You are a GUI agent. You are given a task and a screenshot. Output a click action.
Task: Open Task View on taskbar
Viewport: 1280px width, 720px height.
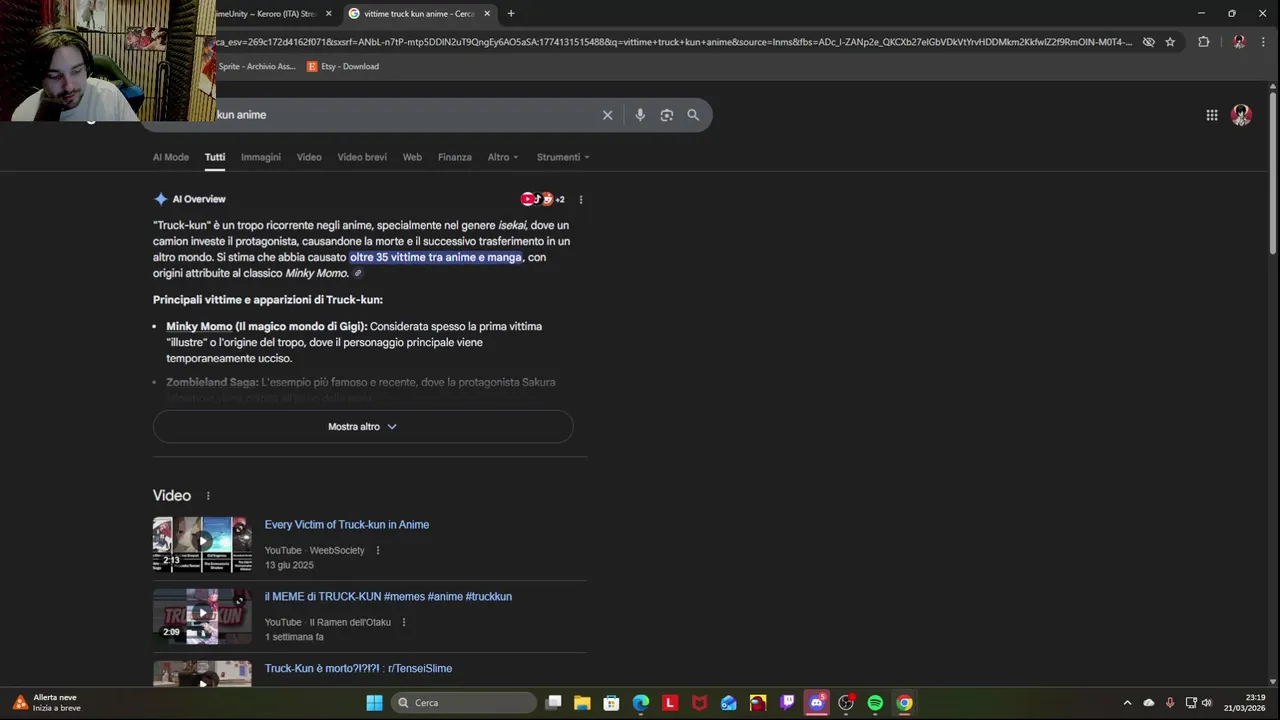pyautogui.click(x=553, y=703)
